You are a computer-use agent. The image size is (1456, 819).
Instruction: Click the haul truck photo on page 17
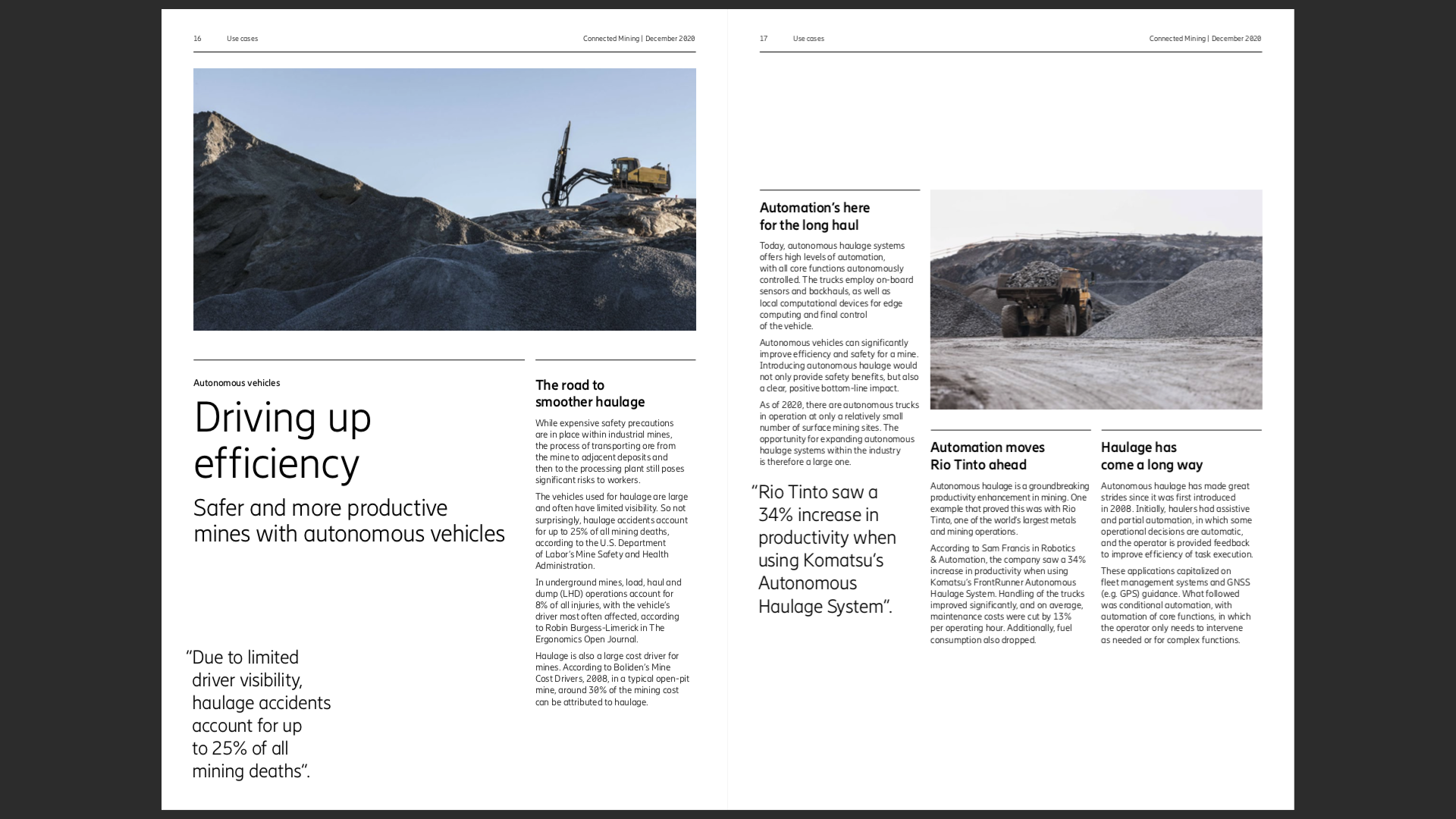[1096, 300]
